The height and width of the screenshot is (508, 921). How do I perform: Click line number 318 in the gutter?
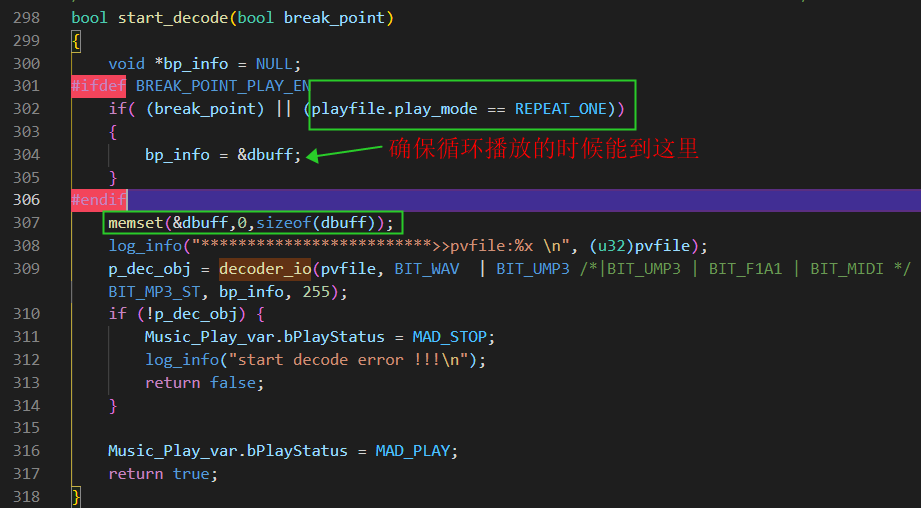click(26, 496)
